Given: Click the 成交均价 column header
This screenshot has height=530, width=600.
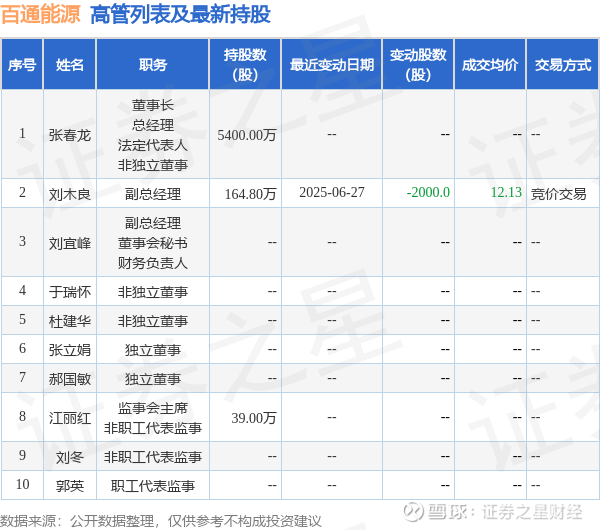Looking at the screenshot, I should click(x=490, y=64).
